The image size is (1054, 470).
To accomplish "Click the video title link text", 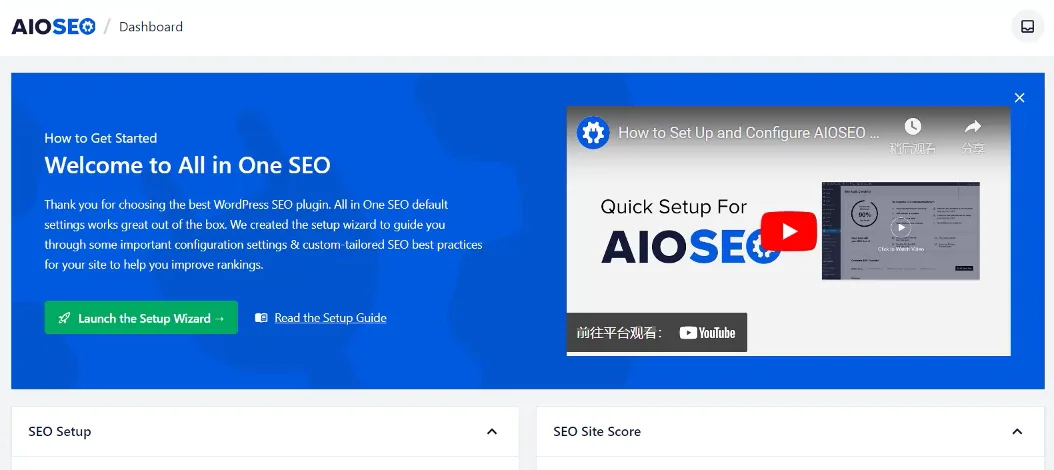I will [749, 132].
